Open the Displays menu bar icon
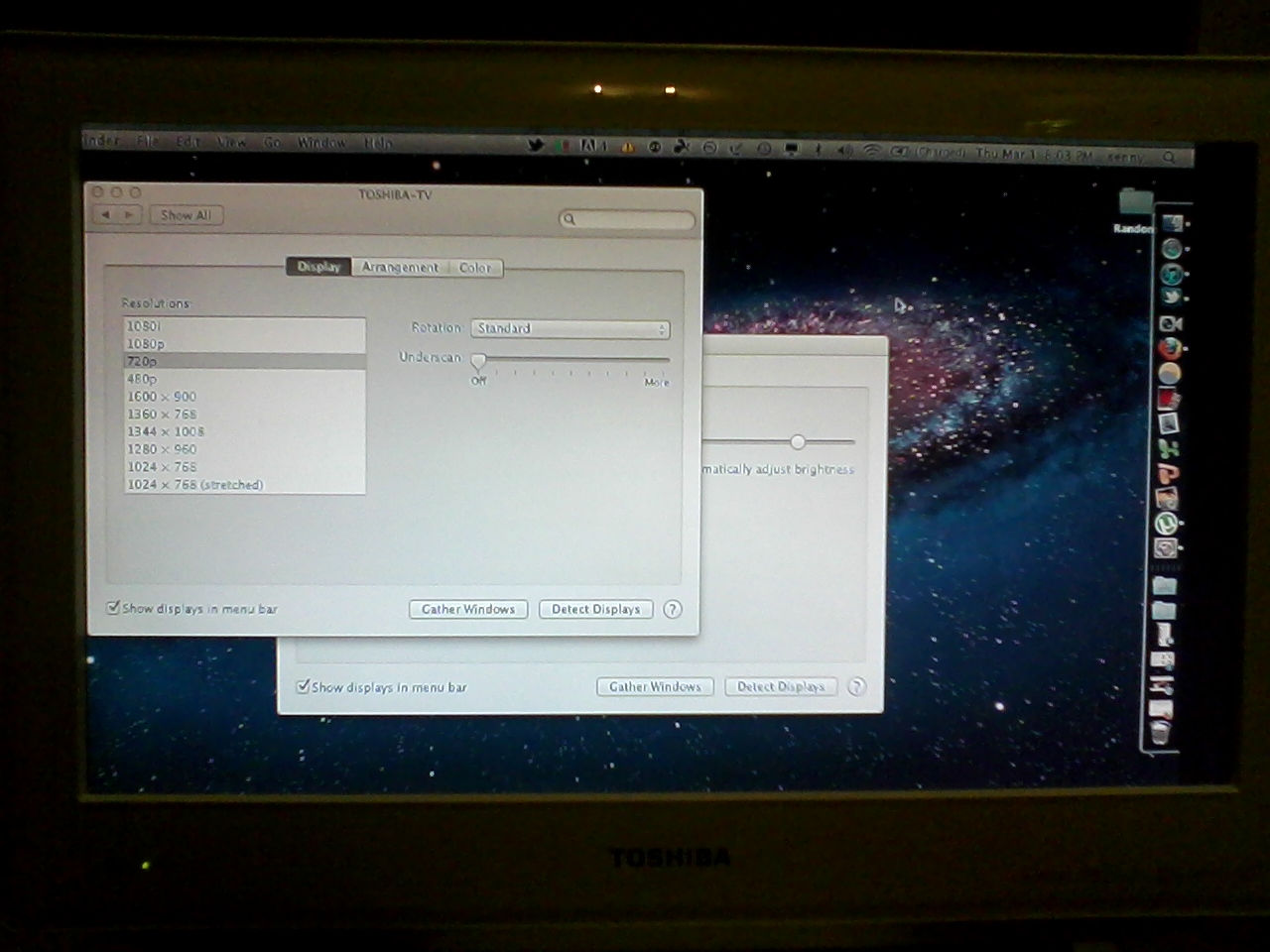 pos(792,150)
